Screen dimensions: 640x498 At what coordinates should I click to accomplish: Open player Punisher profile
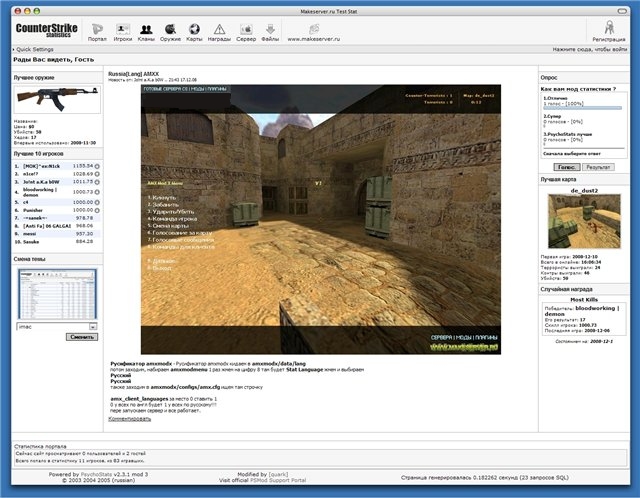pyautogui.click(x=33, y=210)
